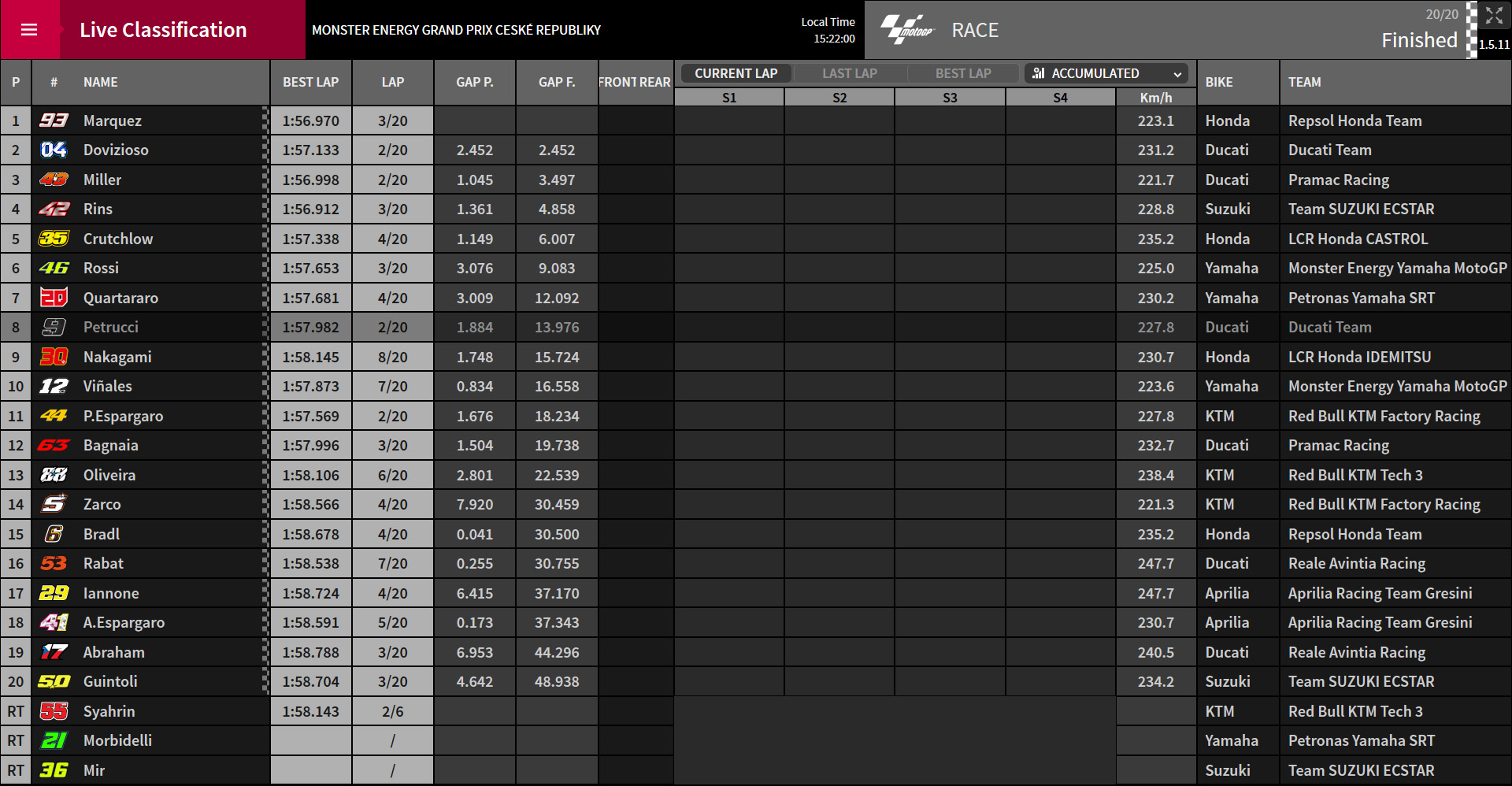The image size is (1512, 786).
Task: Click Dovizioso's number 04 badge
Action: coord(54,150)
